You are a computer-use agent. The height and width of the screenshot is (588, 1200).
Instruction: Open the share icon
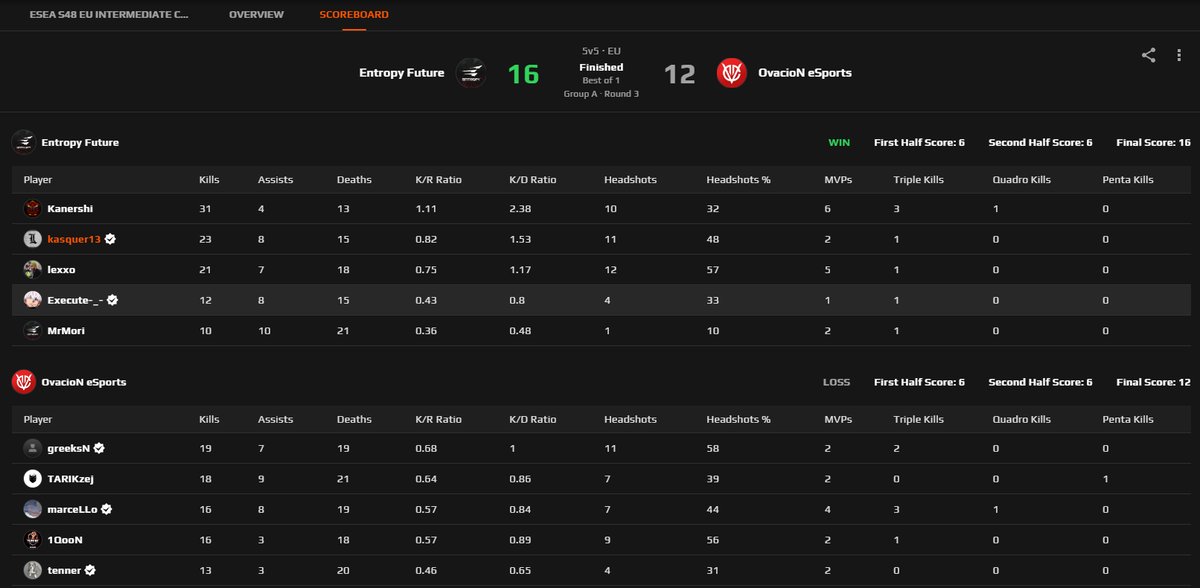tap(1148, 55)
